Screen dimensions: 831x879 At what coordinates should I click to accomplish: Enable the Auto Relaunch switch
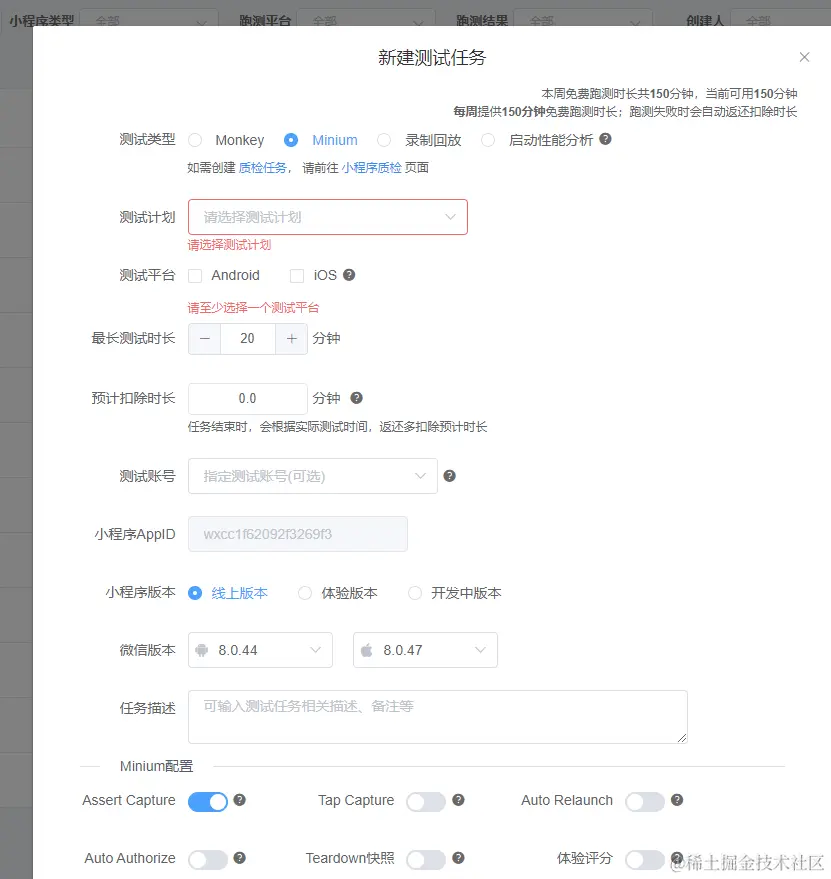[x=645, y=802]
